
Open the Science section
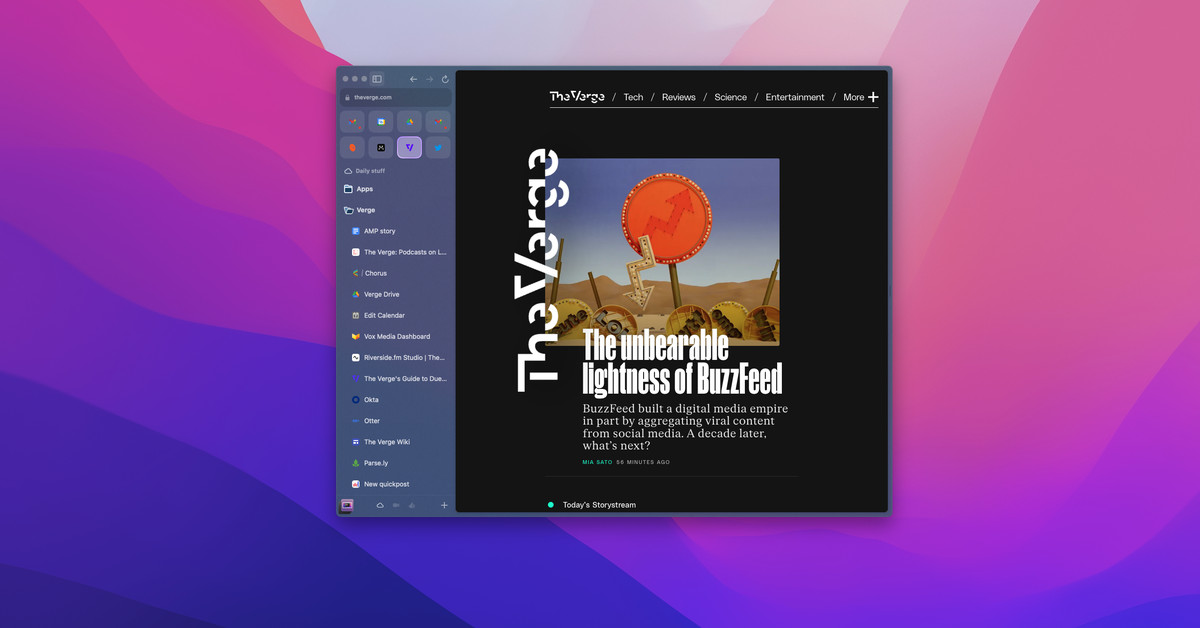731,97
